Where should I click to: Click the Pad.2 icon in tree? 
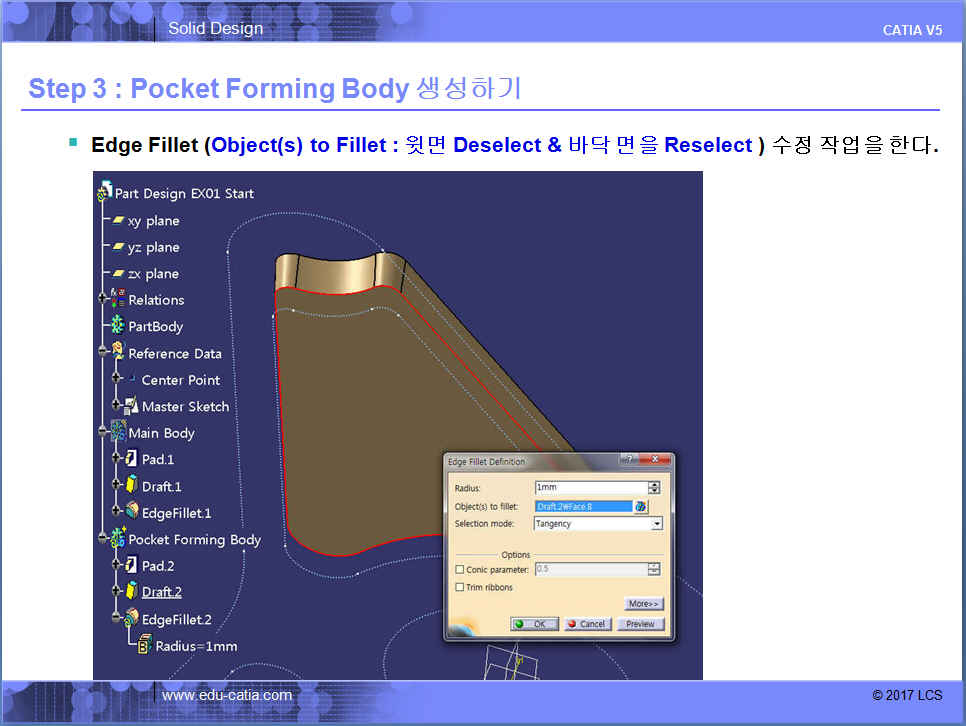click(131, 566)
